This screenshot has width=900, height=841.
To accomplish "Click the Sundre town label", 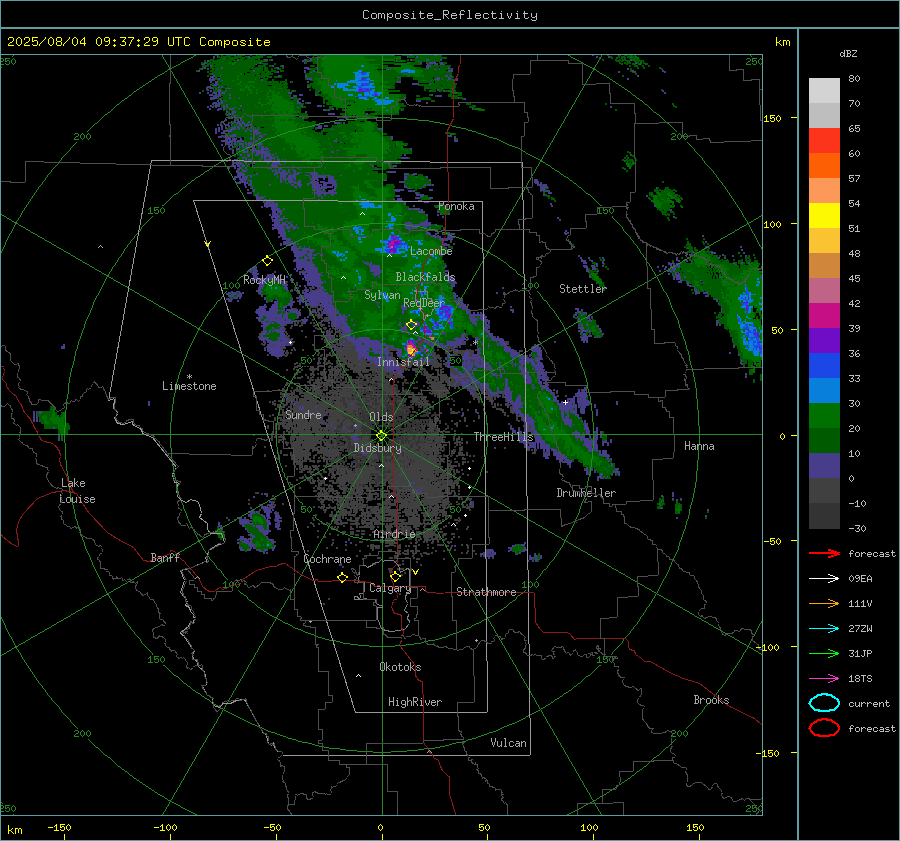I will [303, 414].
